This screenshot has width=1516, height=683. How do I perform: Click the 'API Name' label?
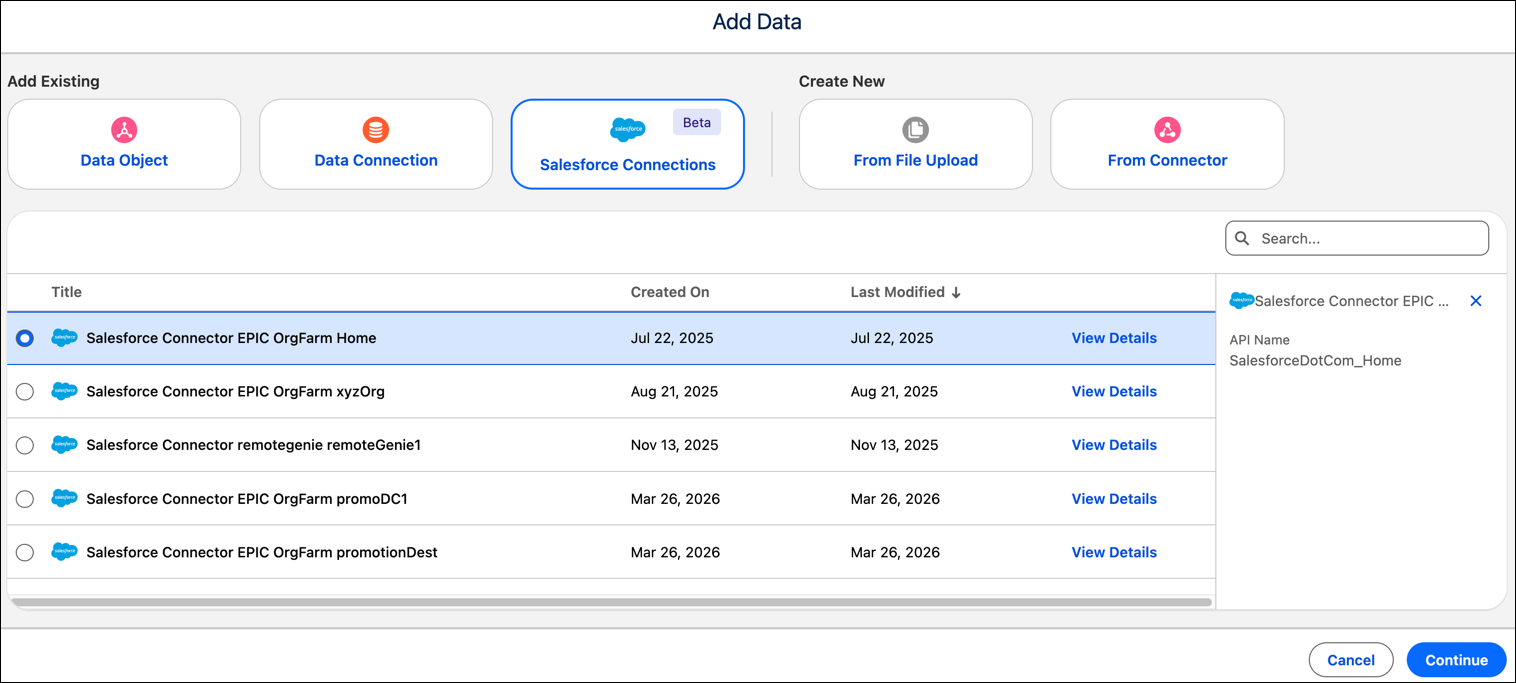coord(1259,340)
